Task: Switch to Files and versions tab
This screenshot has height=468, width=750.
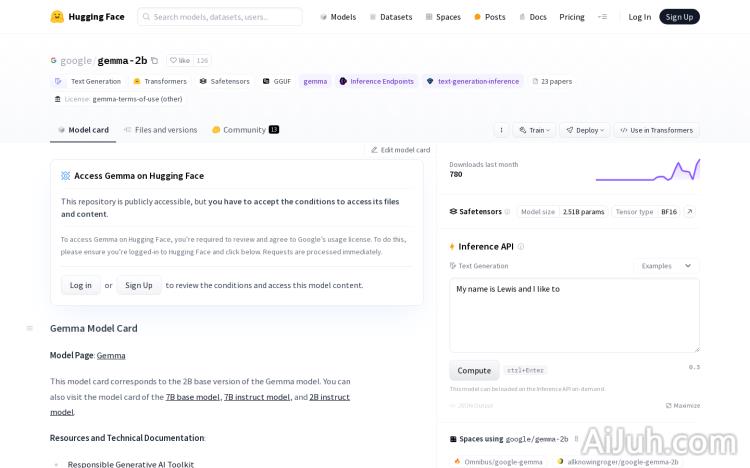Action: [160, 130]
